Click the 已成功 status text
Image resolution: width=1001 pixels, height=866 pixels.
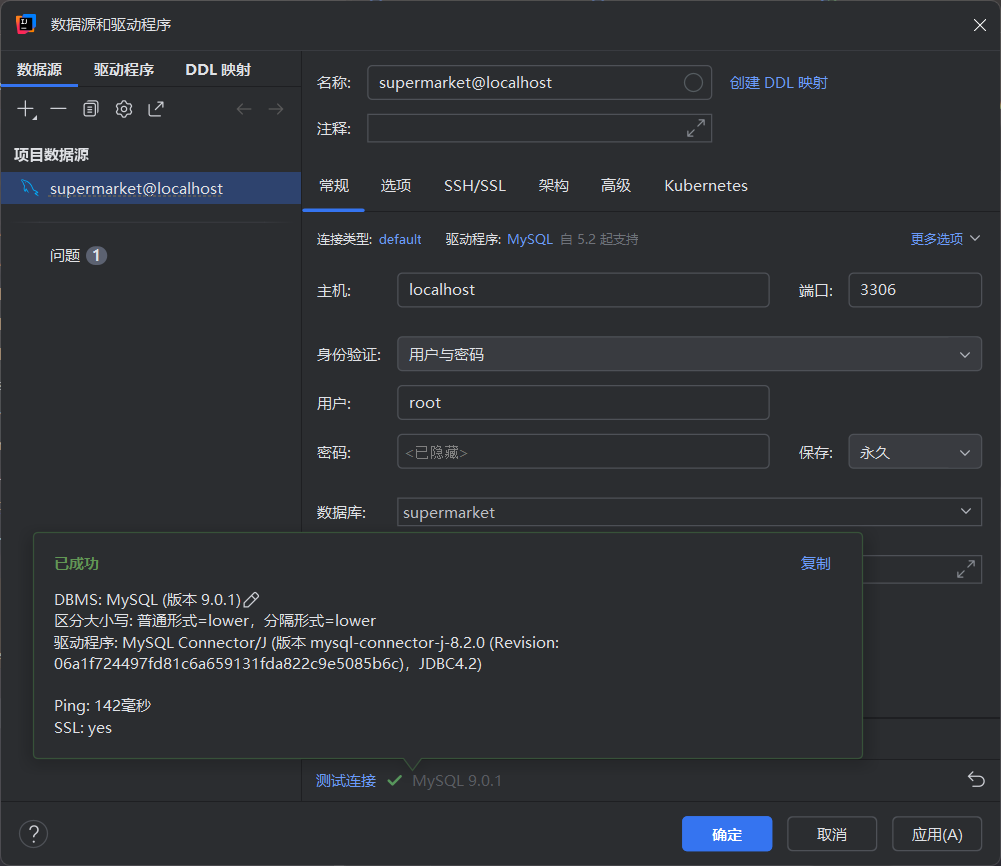tap(77, 564)
